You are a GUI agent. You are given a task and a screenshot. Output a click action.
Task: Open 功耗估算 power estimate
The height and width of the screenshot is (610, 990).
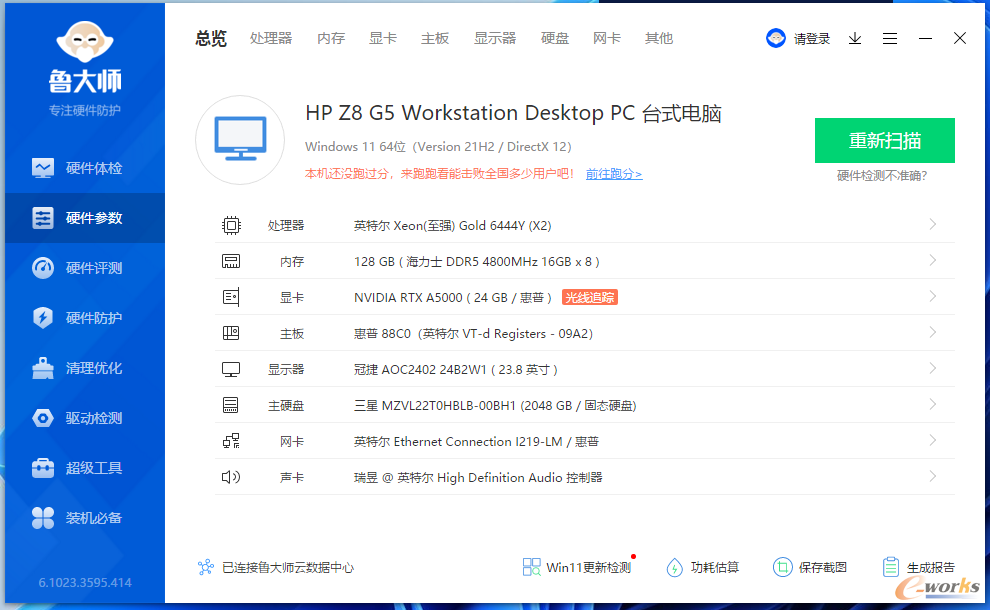pos(703,567)
